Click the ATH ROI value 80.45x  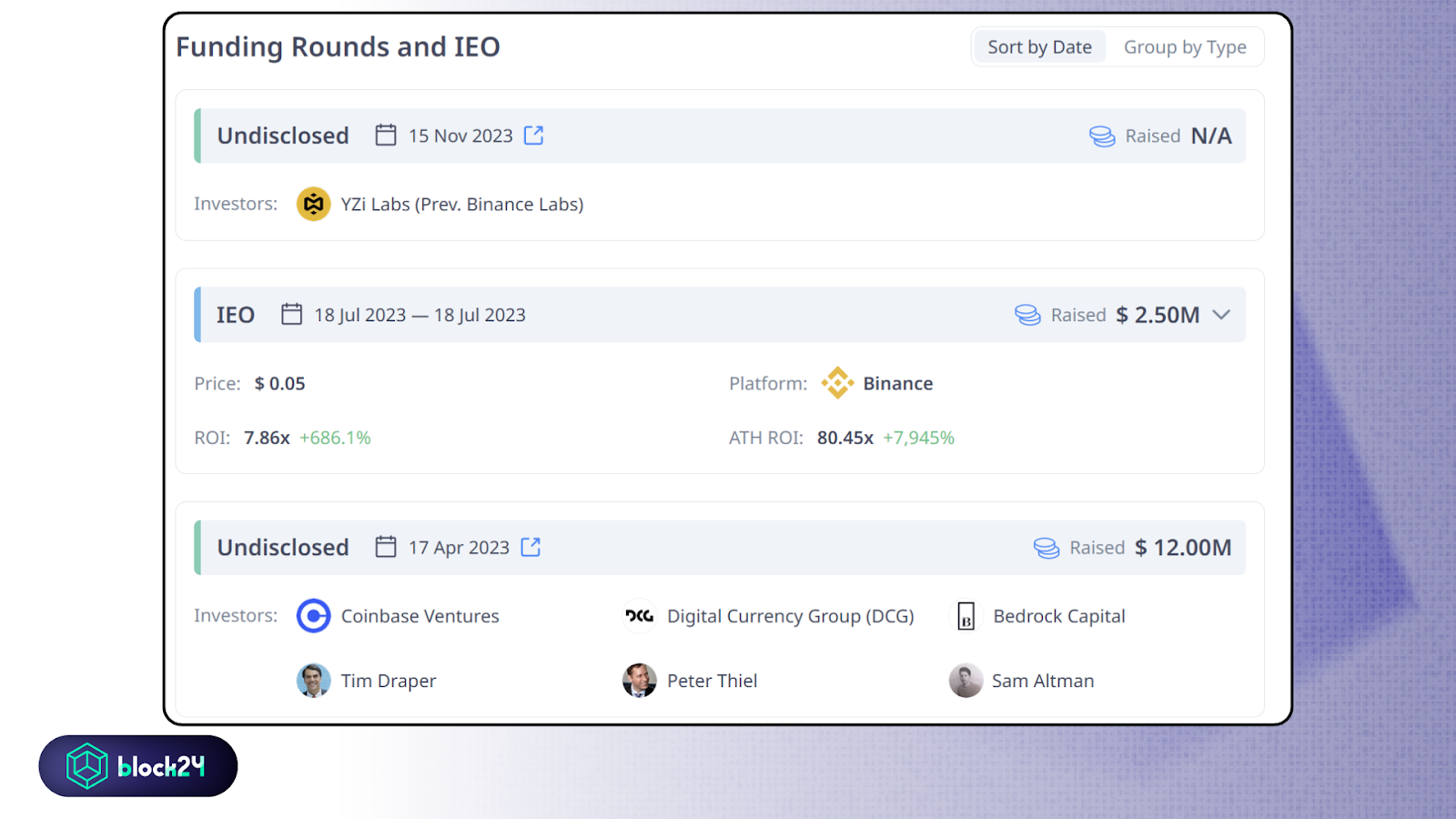(845, 438)
